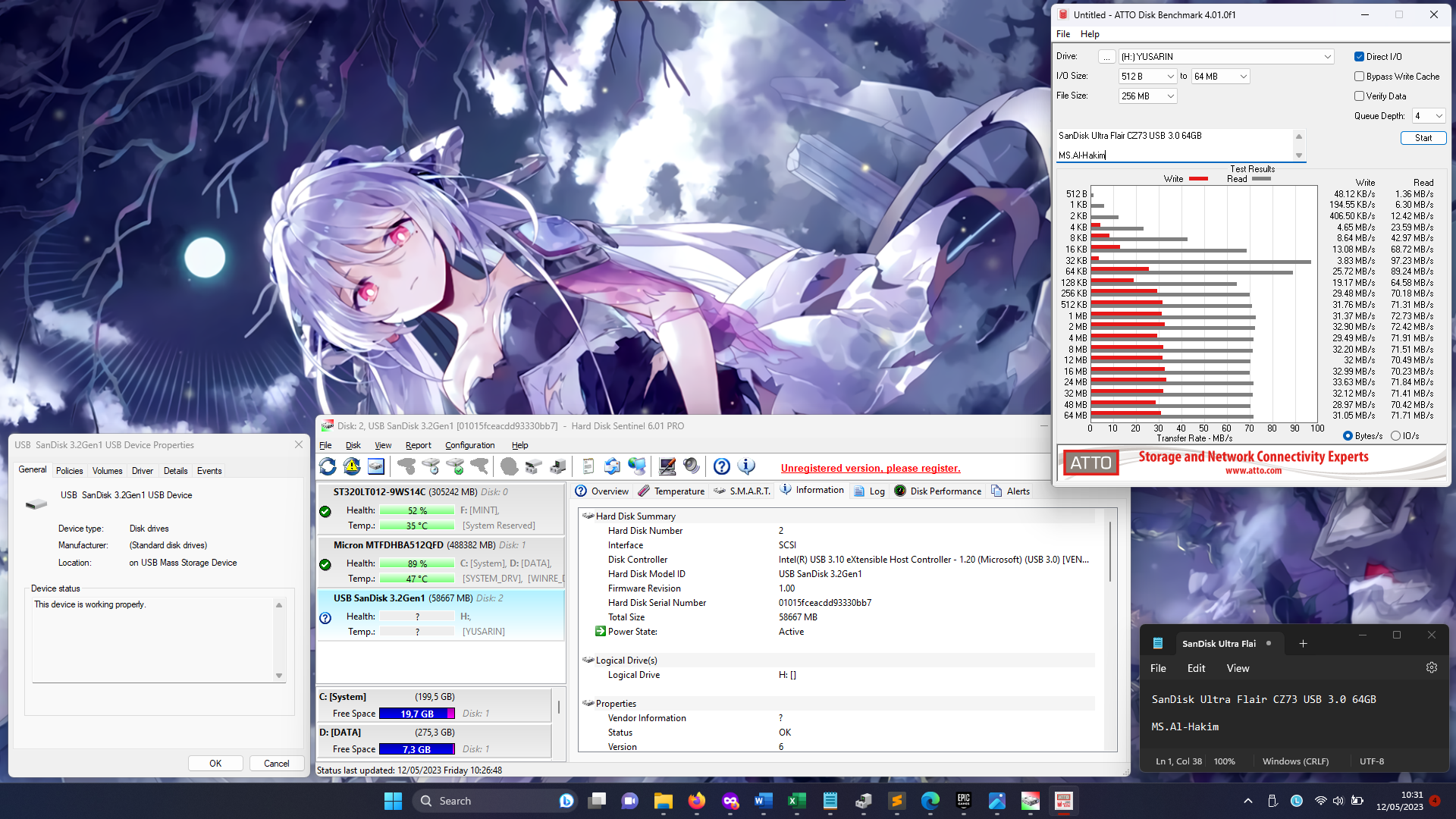Click the Windows taskbar Search box
1456x819 pixels.
coord(494,801)
